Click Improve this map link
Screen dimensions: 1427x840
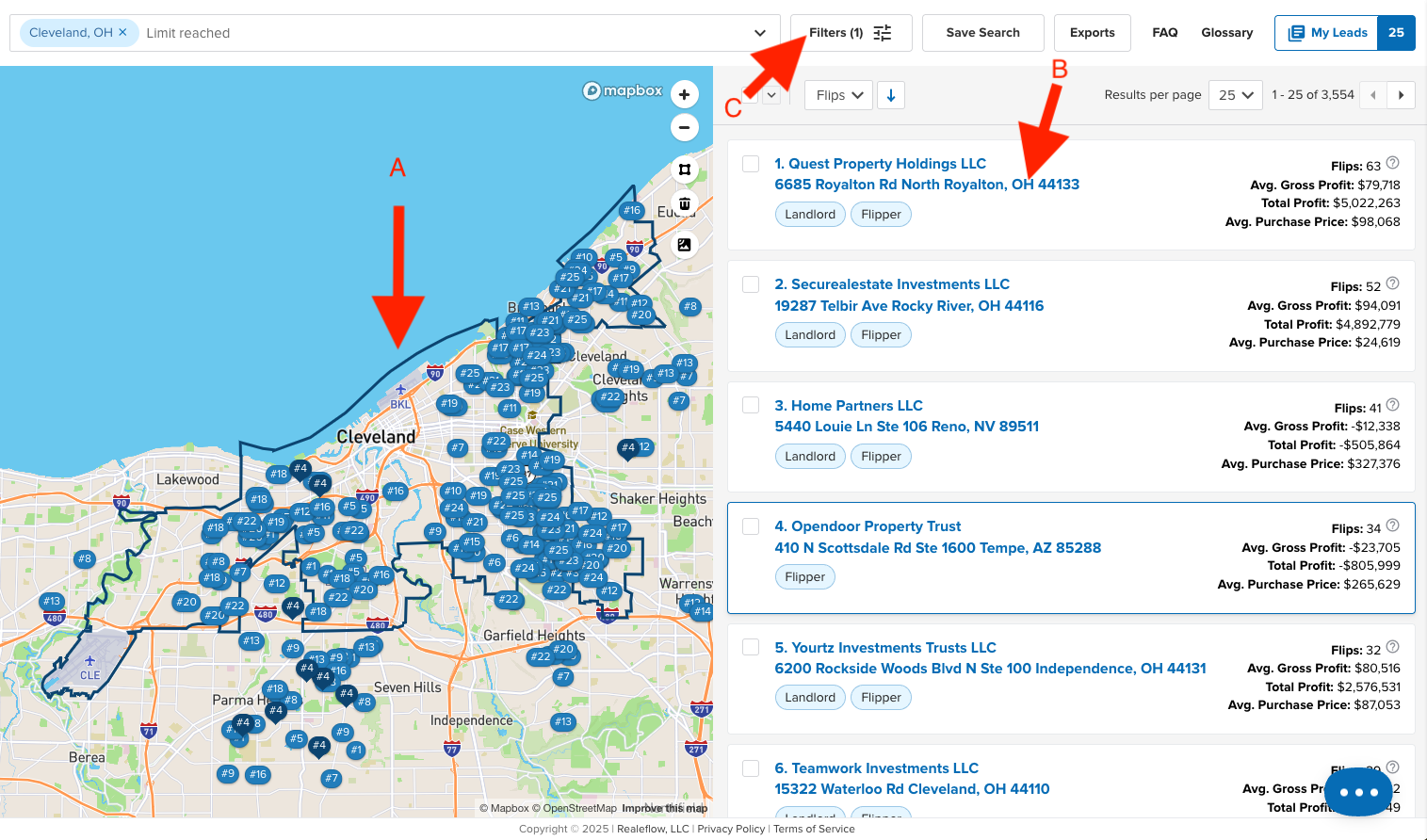pyautogui.click(x=664, y=808)
